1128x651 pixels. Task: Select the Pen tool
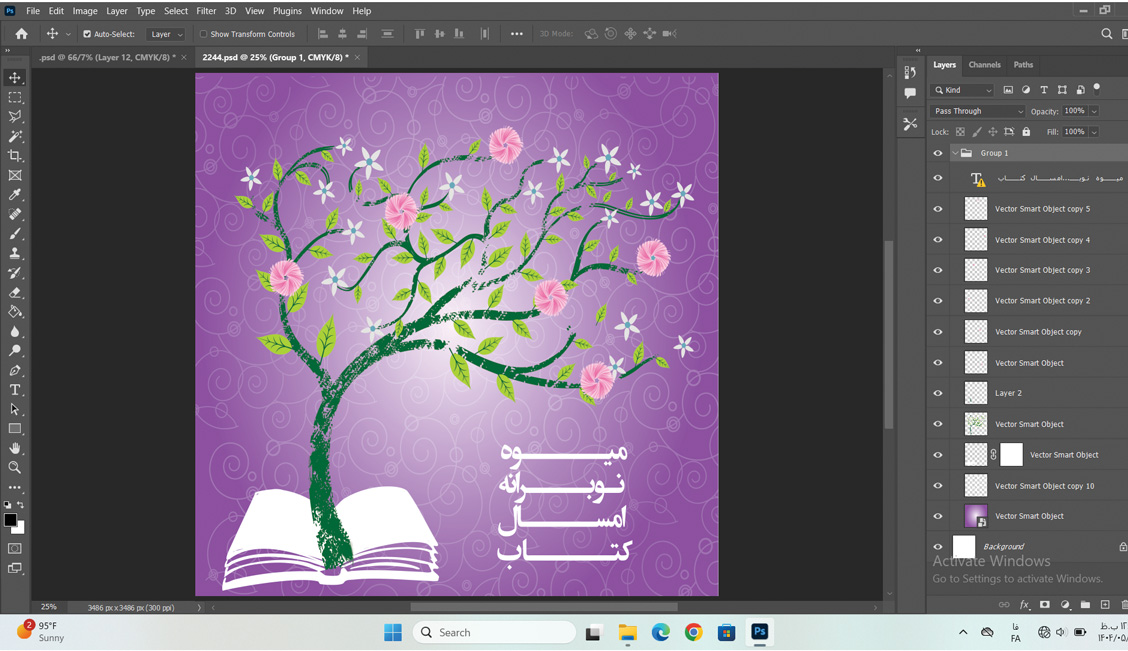14,370
